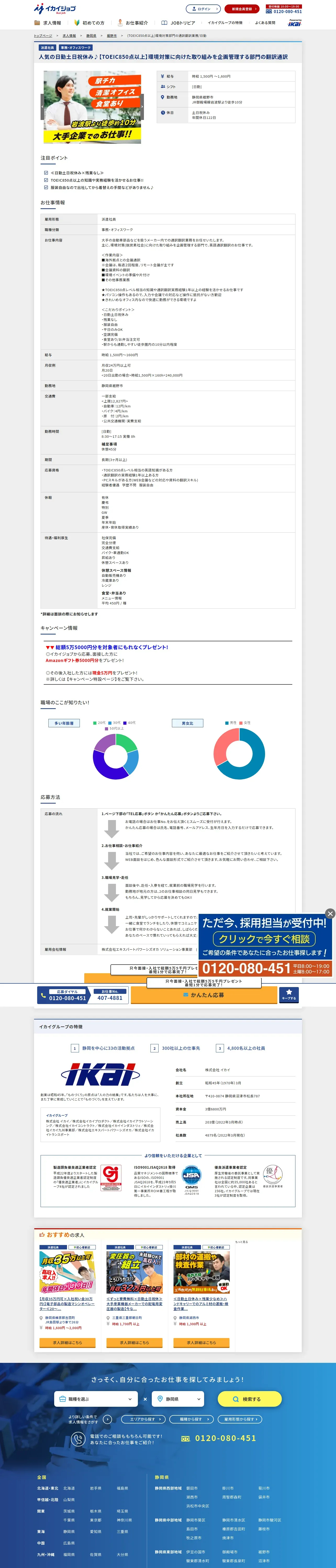Screen dimensions: 336x1568
Task: Open 変圧器の組立 job thumbnail
Action: tap(134, 1273)
